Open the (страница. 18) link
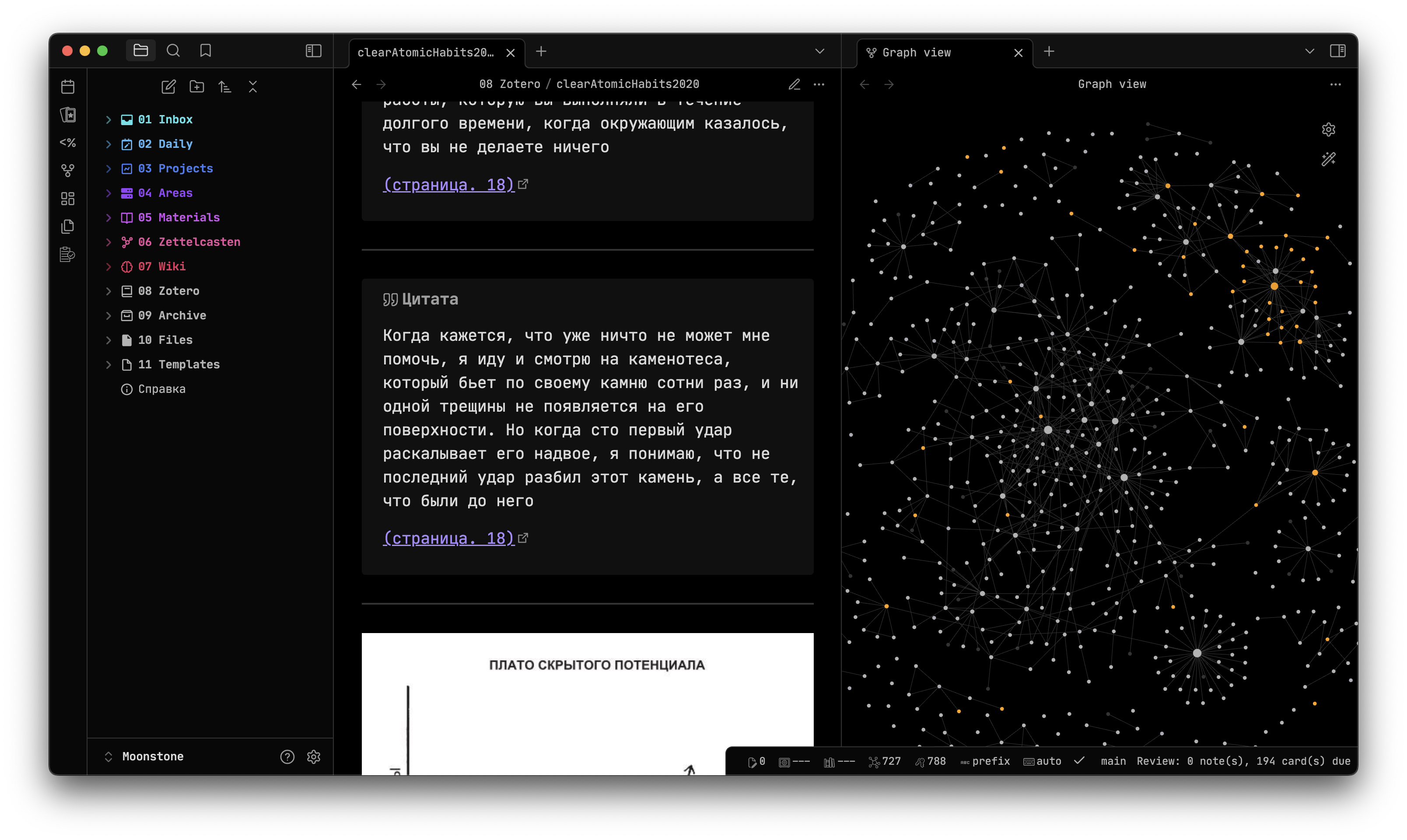1407x840 pixels. coord(449,538)
